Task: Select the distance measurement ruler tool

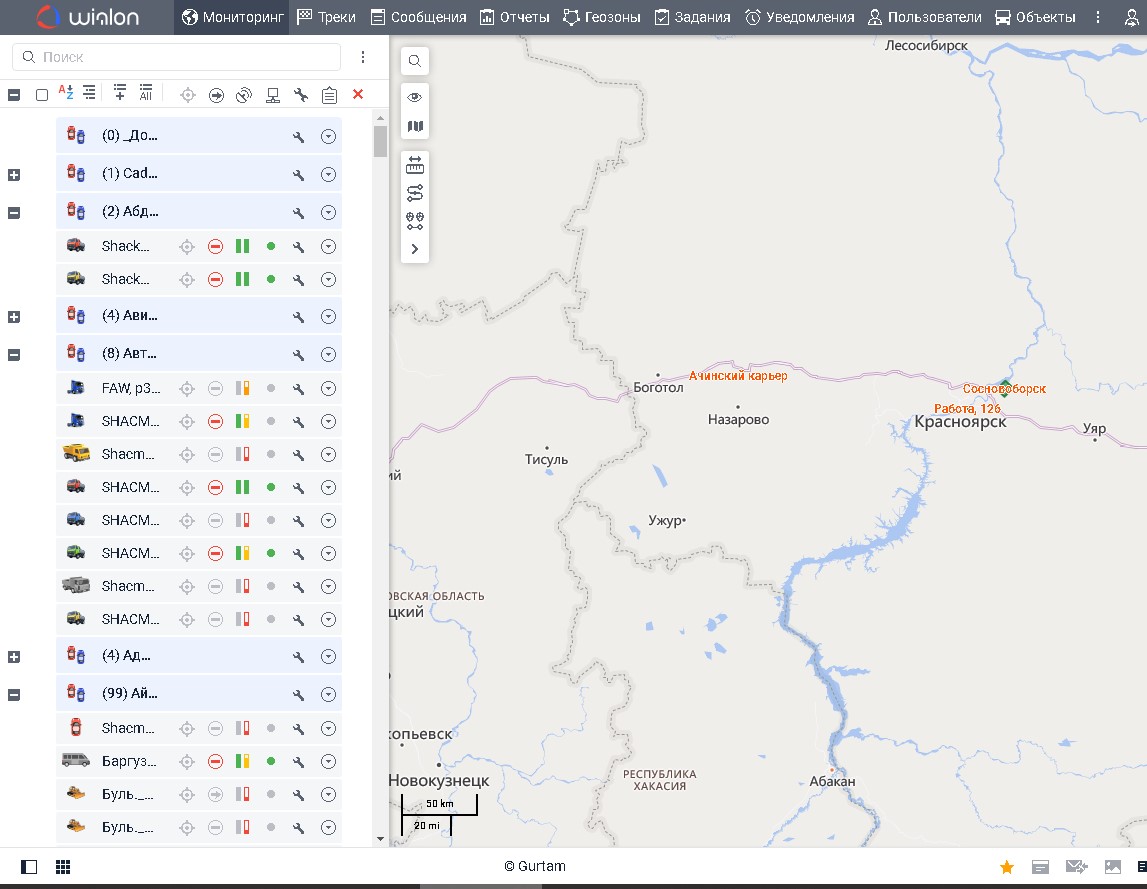Action: 414,166
